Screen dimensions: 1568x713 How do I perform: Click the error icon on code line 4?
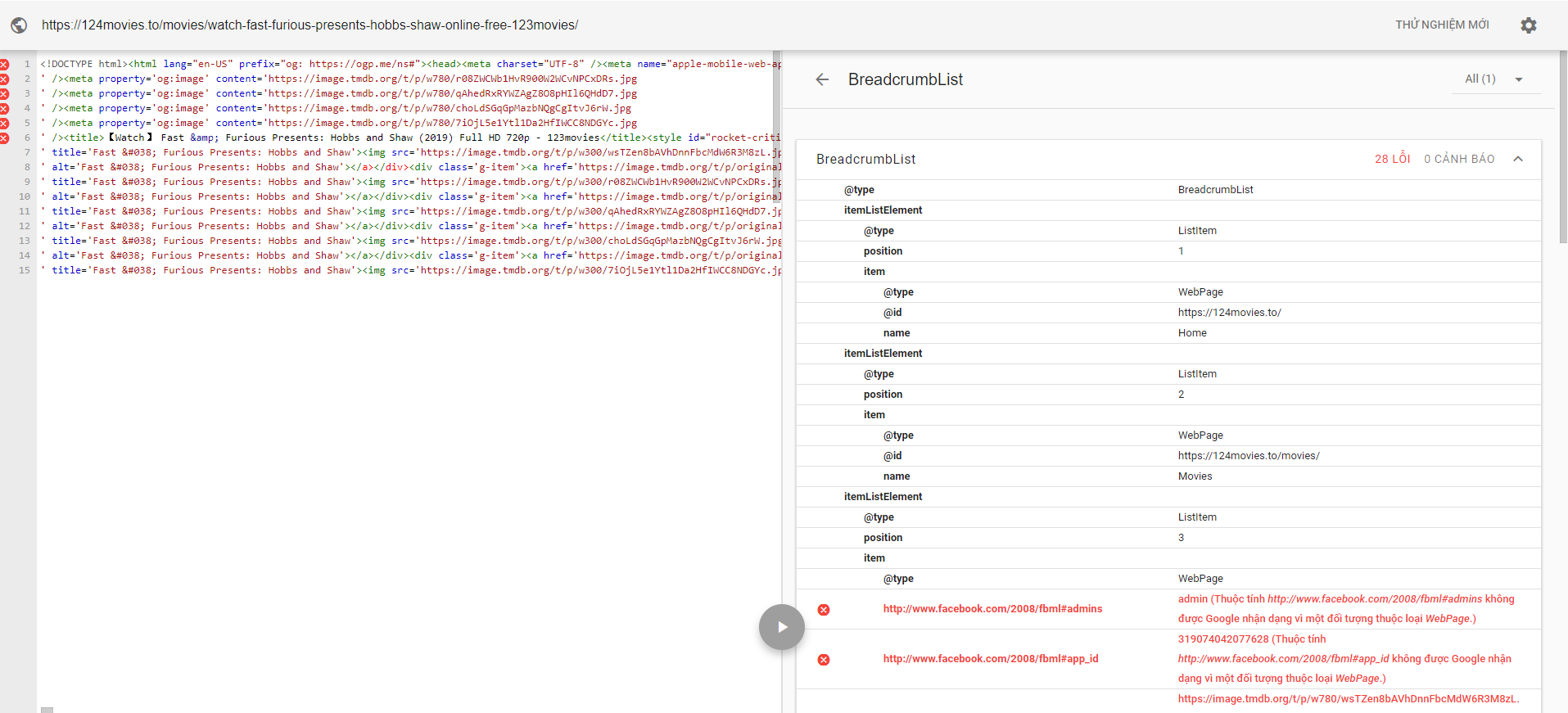pyautogui.click(x=4, y=108)
